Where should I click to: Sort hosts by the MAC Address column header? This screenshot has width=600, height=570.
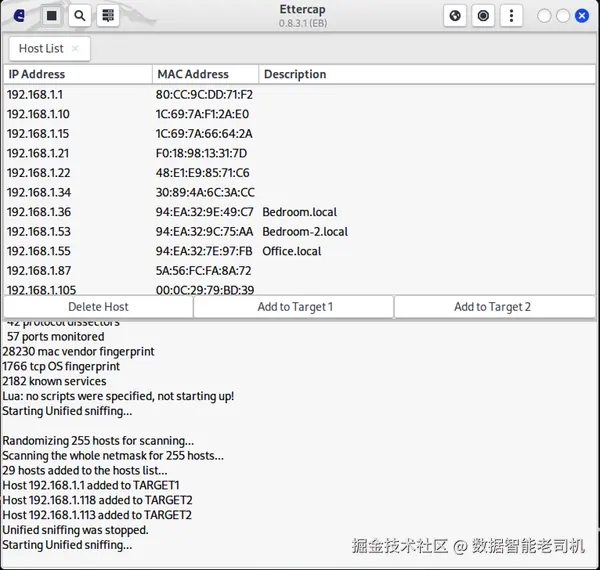(x=205, y=74)
